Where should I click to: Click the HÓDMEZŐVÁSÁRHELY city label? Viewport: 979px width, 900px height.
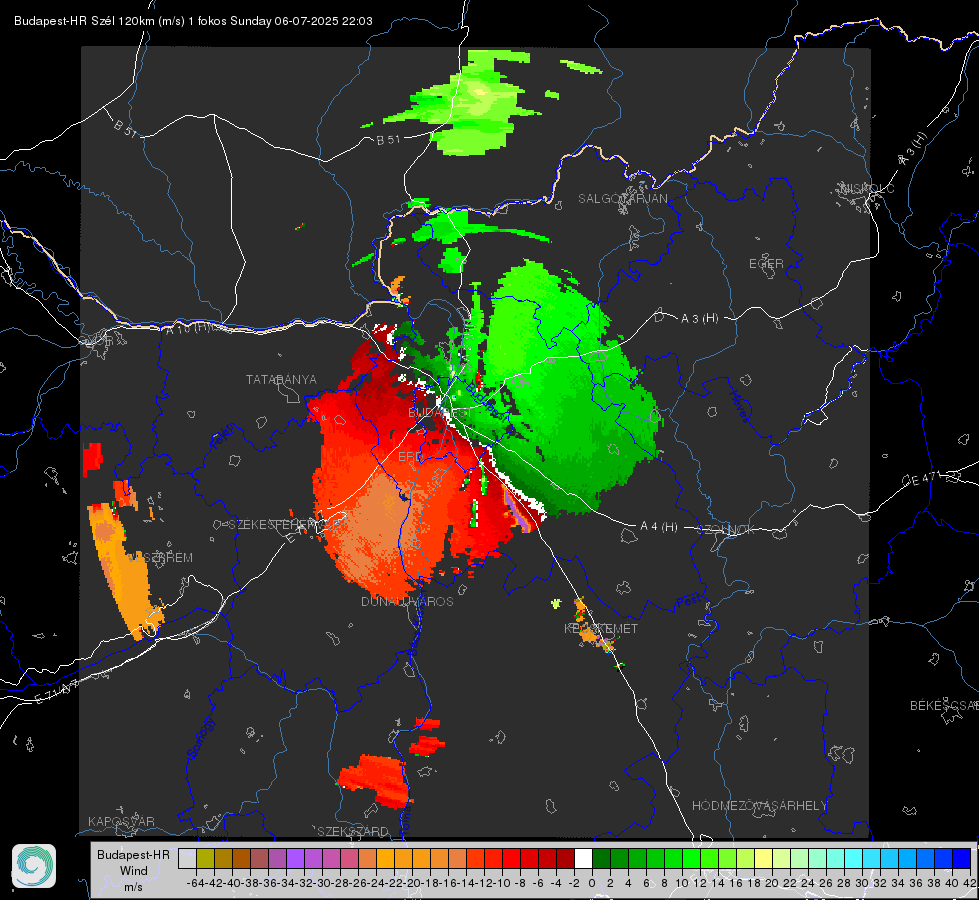tap(759, 806)
